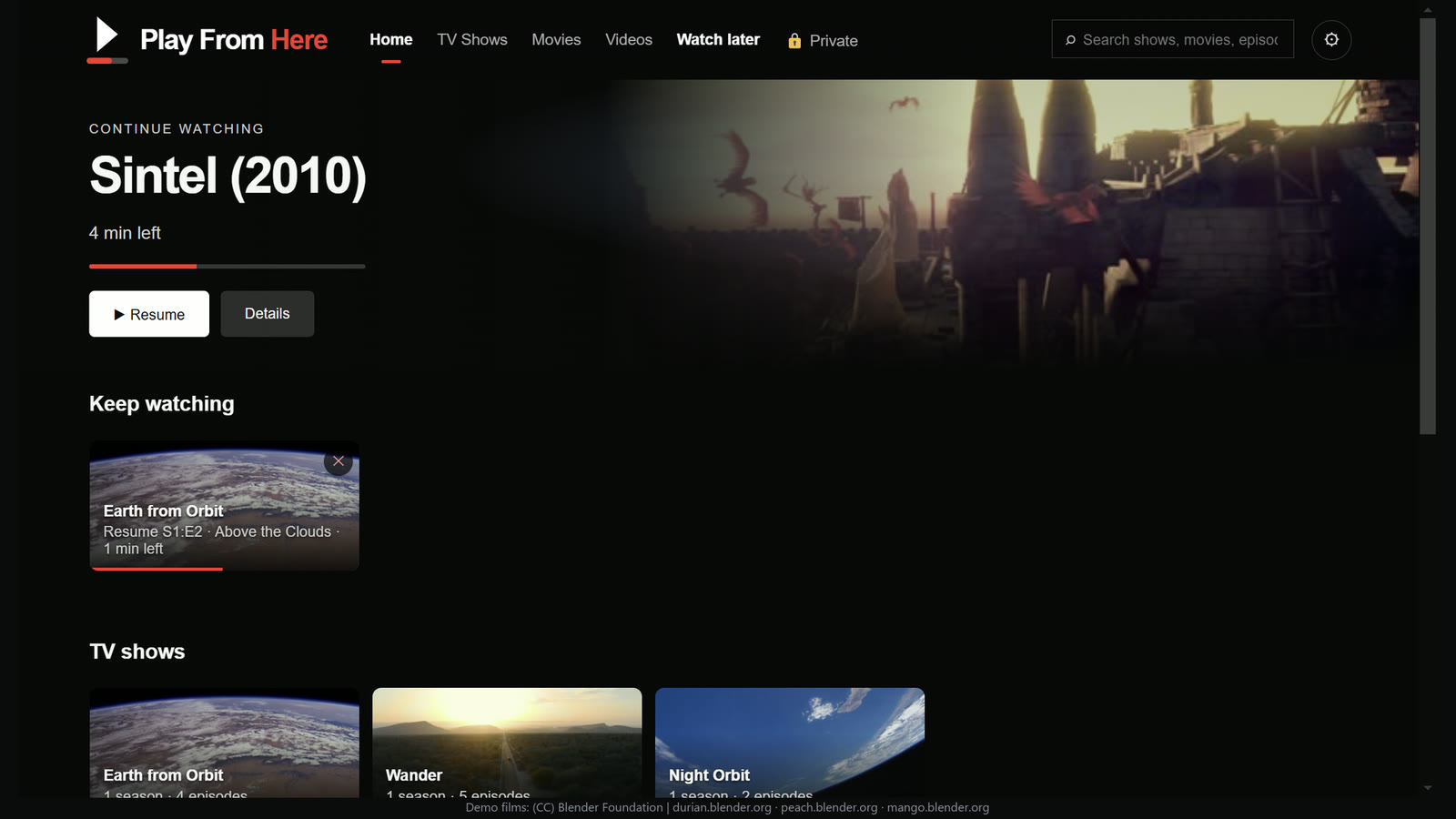Click the Earth from Orbit resume progress bar
Image resolution: width=1456 pixels, height=819 pixels.
pos(225,569)
